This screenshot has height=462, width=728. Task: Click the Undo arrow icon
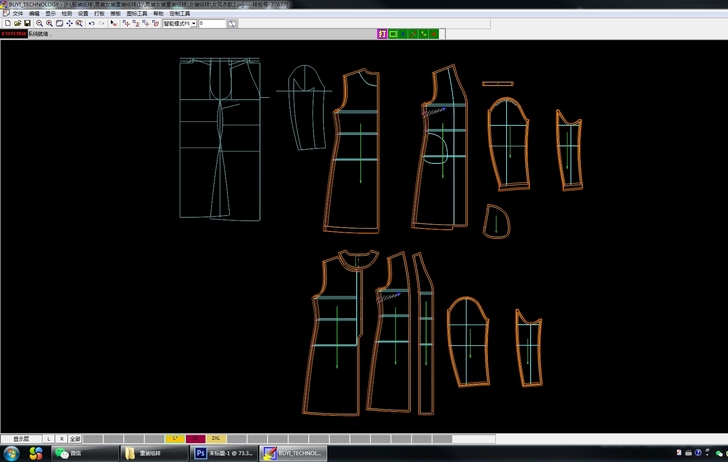pyautogui.click(x=91, y=23)
